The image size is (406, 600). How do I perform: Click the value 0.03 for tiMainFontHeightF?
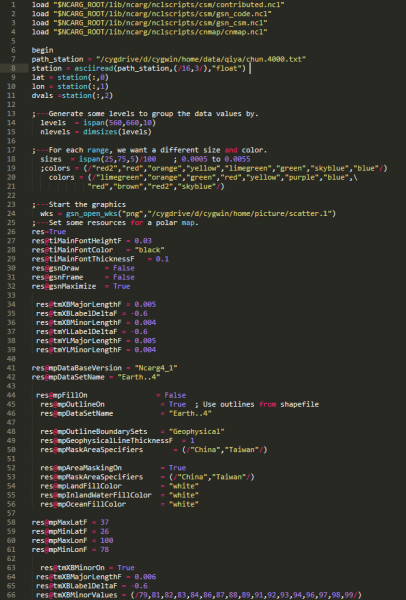[143, 241]
